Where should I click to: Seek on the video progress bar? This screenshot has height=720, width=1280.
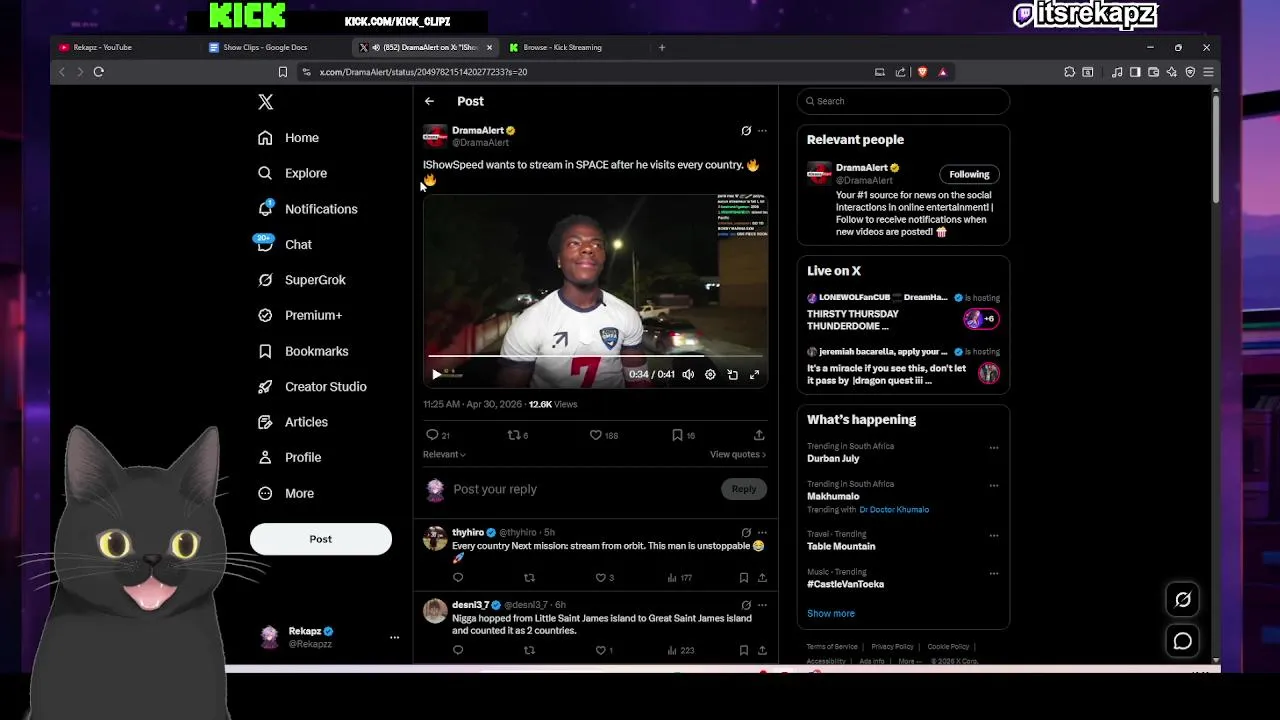tap(595, 356)
